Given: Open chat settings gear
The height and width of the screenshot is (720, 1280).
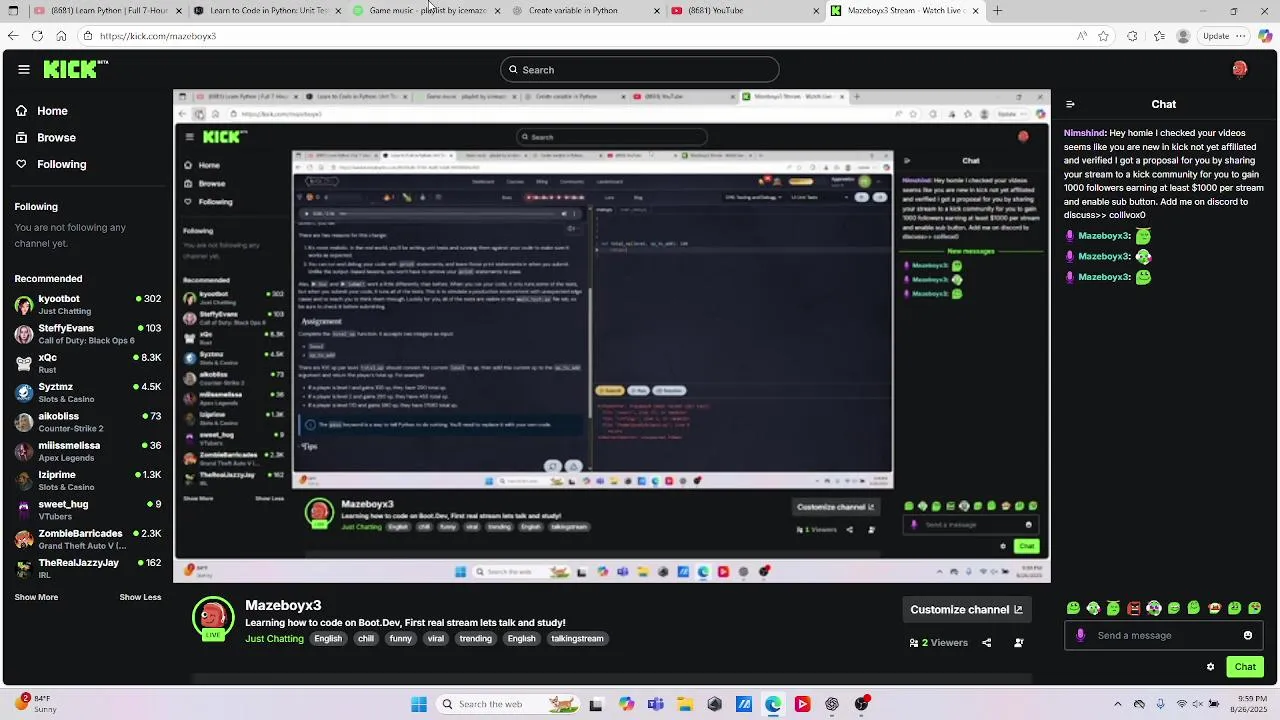Looking at the screenshot, I should click(x=1210, y=667).
